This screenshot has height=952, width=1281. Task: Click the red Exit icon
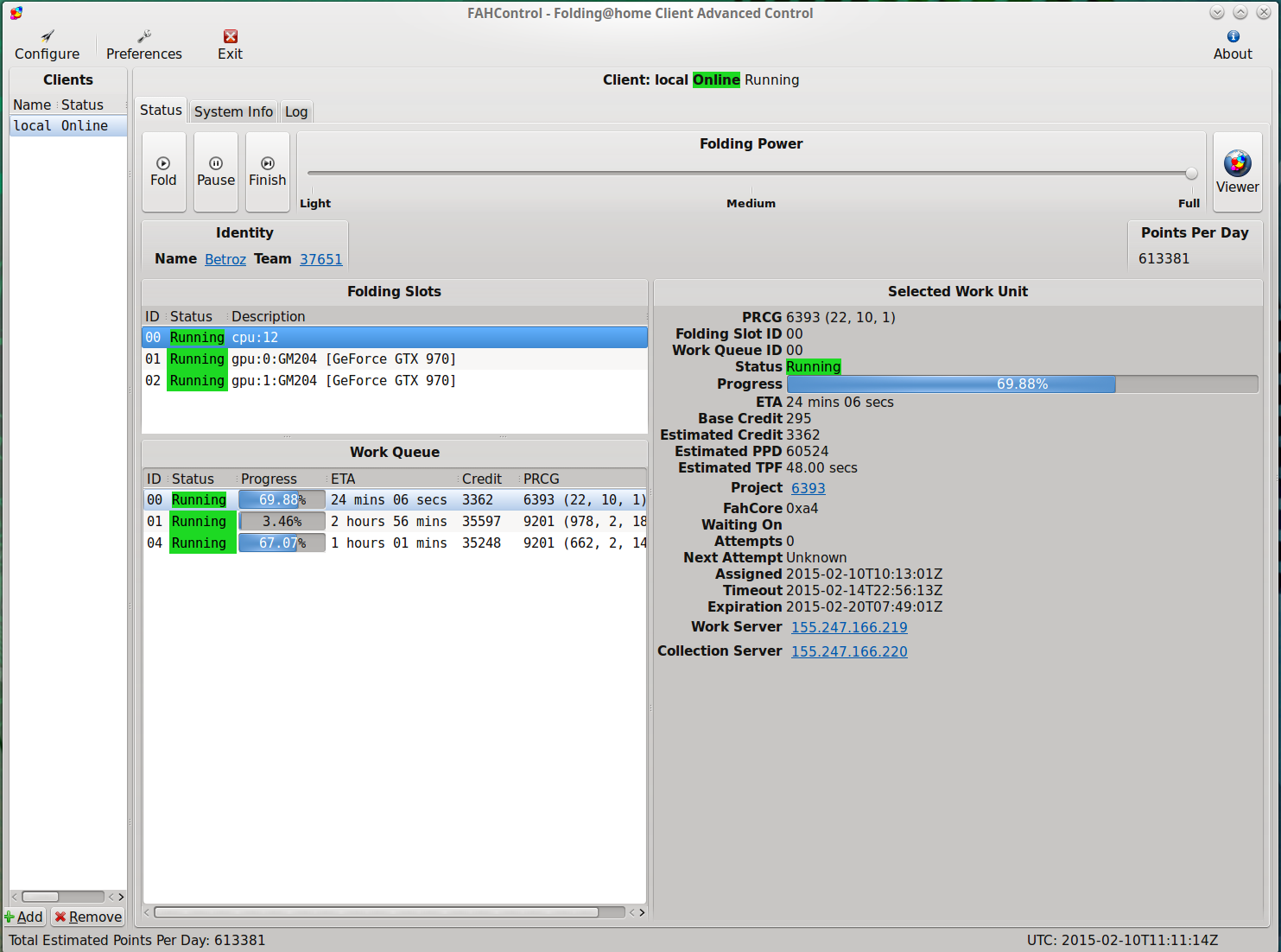coord(231,36)
